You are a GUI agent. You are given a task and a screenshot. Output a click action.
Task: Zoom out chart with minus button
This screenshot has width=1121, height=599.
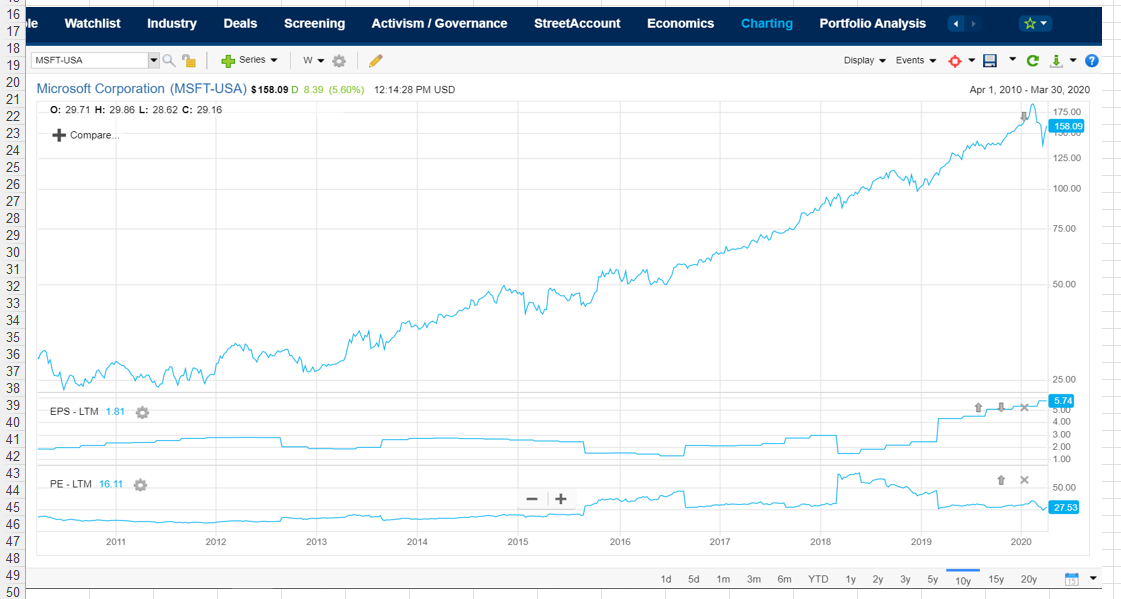pos(532,499)
